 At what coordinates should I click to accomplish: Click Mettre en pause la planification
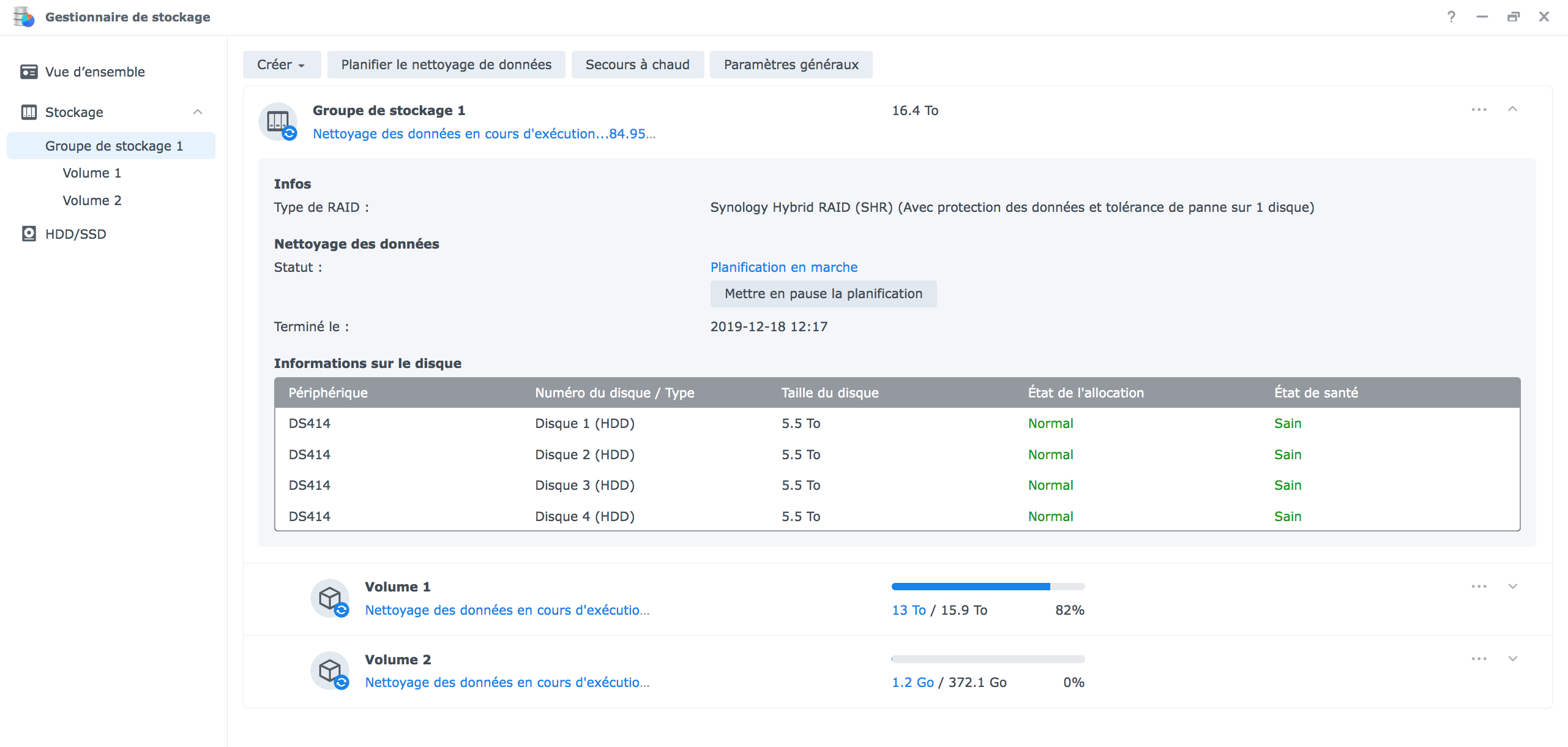coord(823,294)
